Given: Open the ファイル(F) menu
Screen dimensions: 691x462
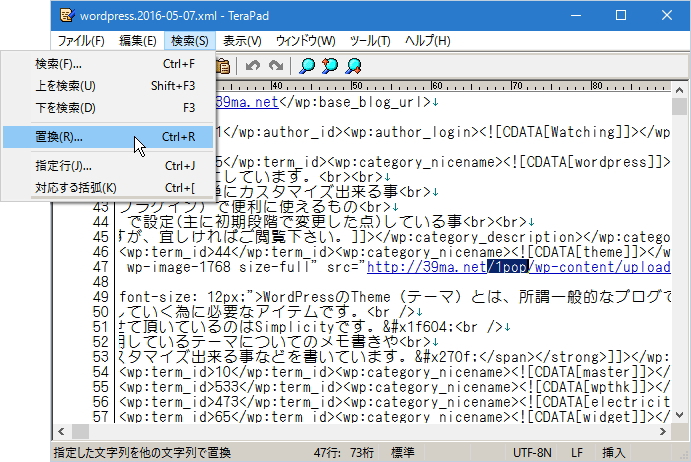Looking at the screenshot, I should pyautogui.click(x=81, y=41).
